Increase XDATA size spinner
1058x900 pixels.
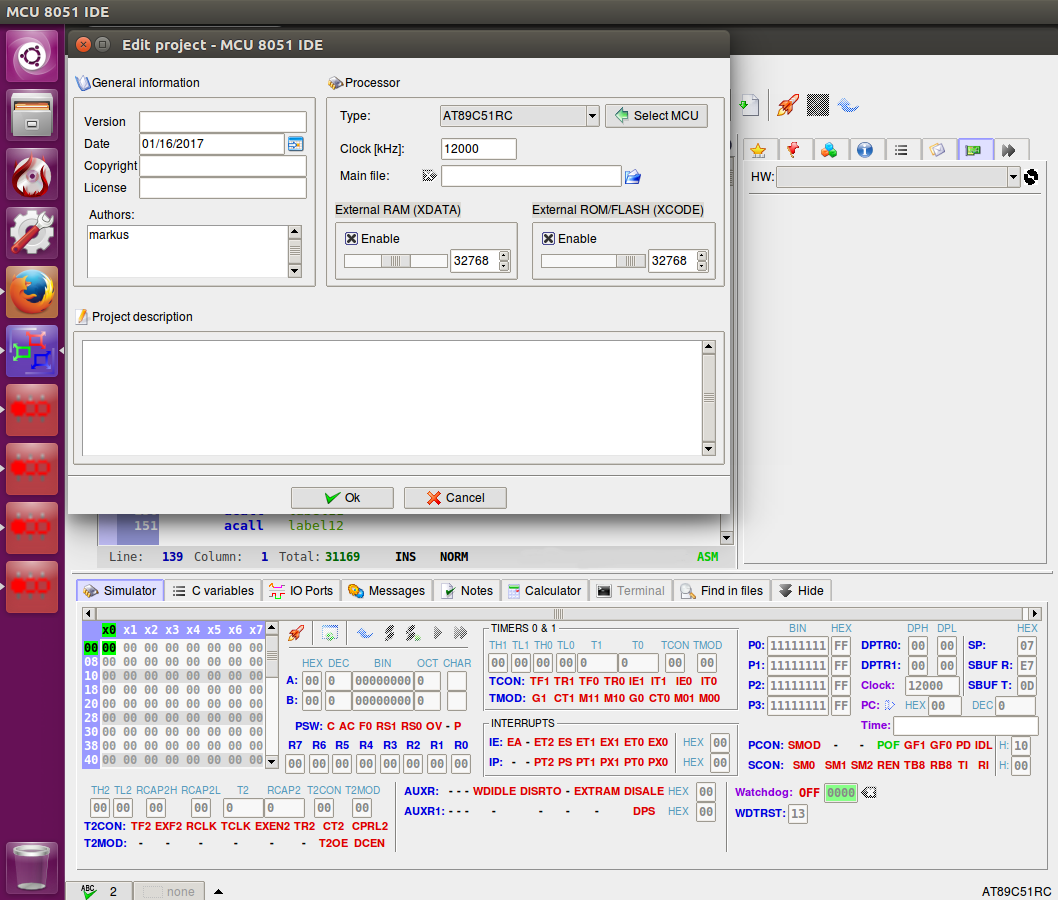click(504, 256)
